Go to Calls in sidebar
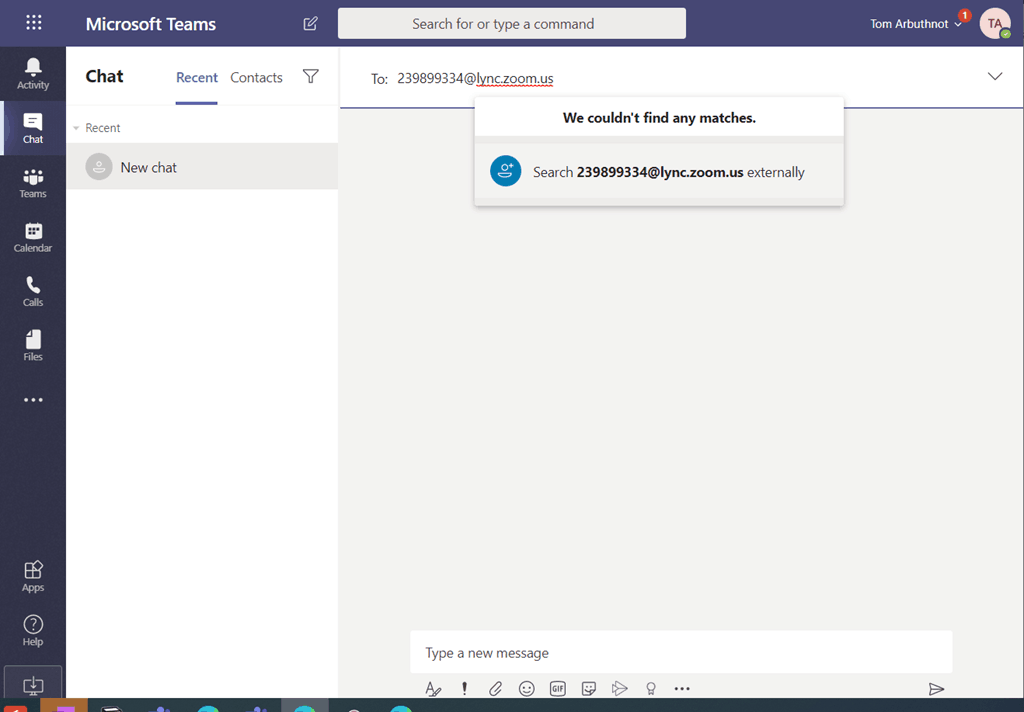The width and height of the screenshot is (1024, 712). point(33,291)
